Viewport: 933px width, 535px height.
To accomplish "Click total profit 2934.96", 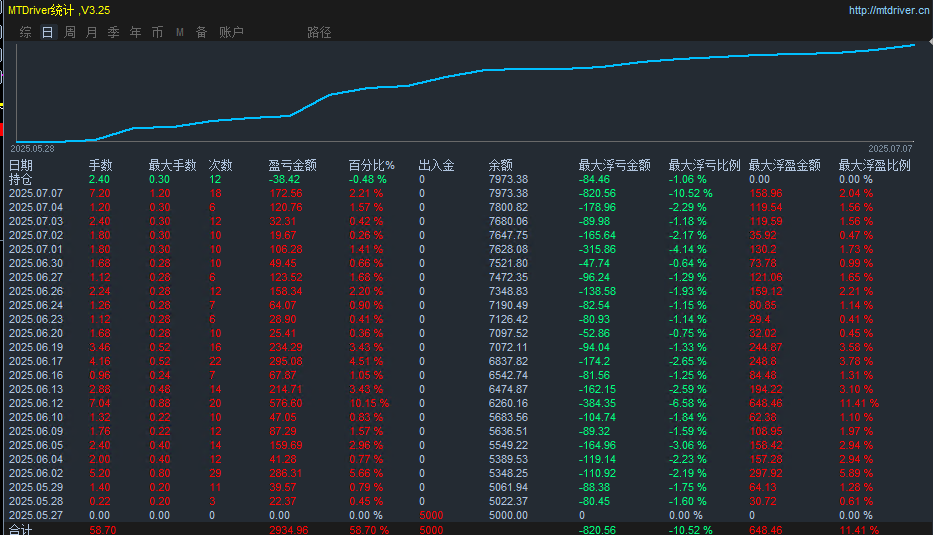I will 289,530.
